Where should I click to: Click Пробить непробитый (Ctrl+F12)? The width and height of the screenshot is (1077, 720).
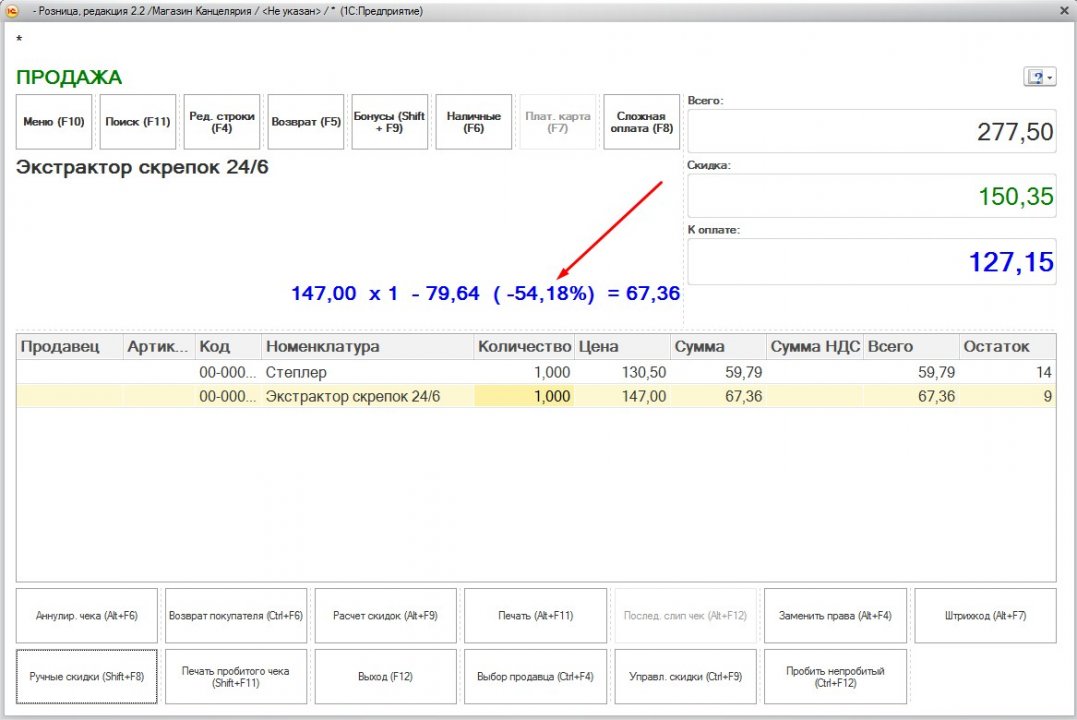click(835, 677)
